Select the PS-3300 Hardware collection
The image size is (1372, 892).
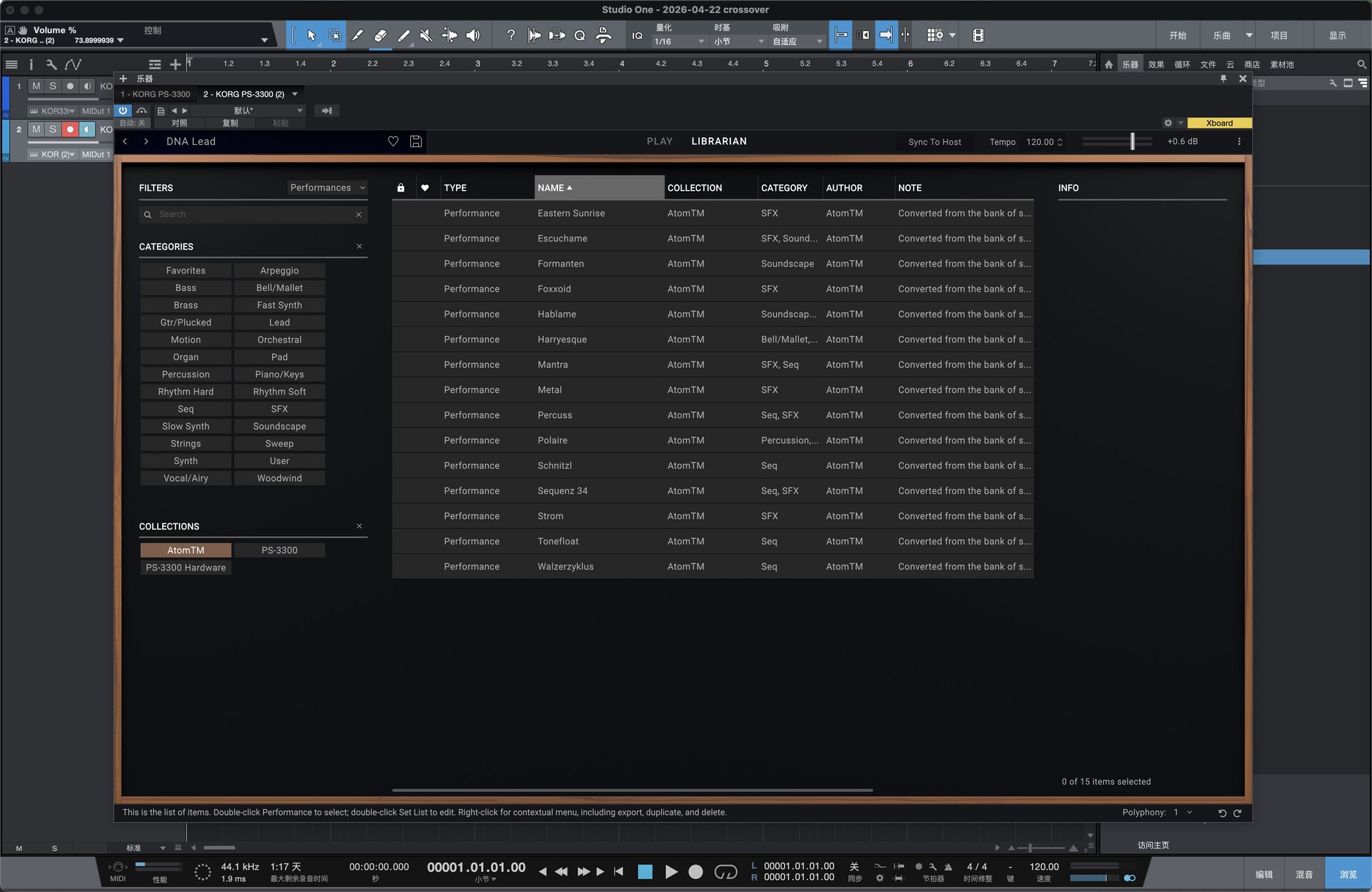pyautogui.click(x=186, y=568)
